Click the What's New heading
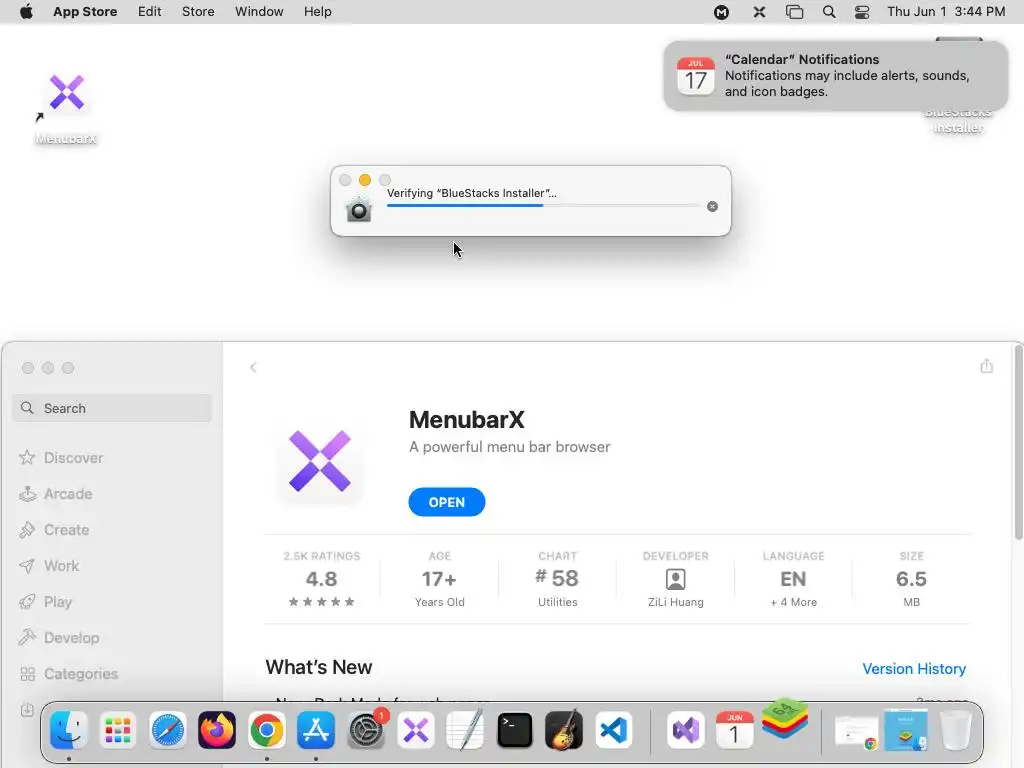The width and height of the screenshot is (1024, 768). [319, 667]
